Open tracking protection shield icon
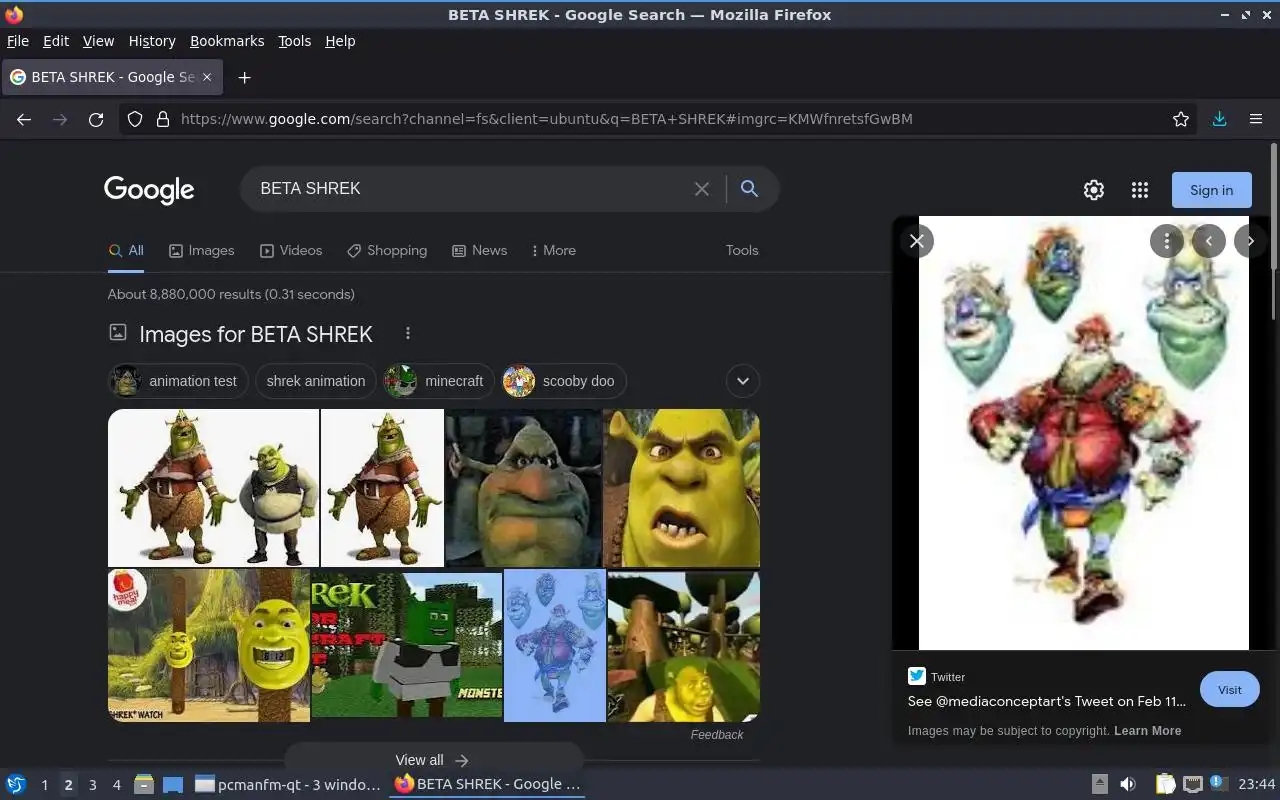1280x800 pixels. [x=135, y=119]
